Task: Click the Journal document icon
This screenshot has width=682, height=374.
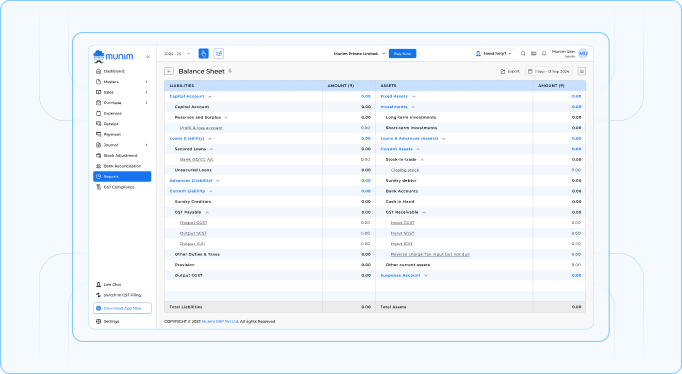Action: (x=98, y=145)
